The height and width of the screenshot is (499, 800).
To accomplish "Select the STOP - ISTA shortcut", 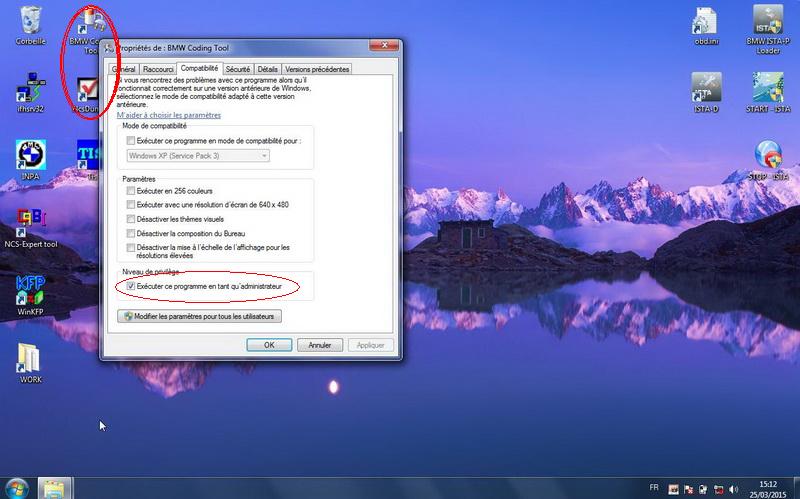I will pyautogui.click(x=768, y=160).
